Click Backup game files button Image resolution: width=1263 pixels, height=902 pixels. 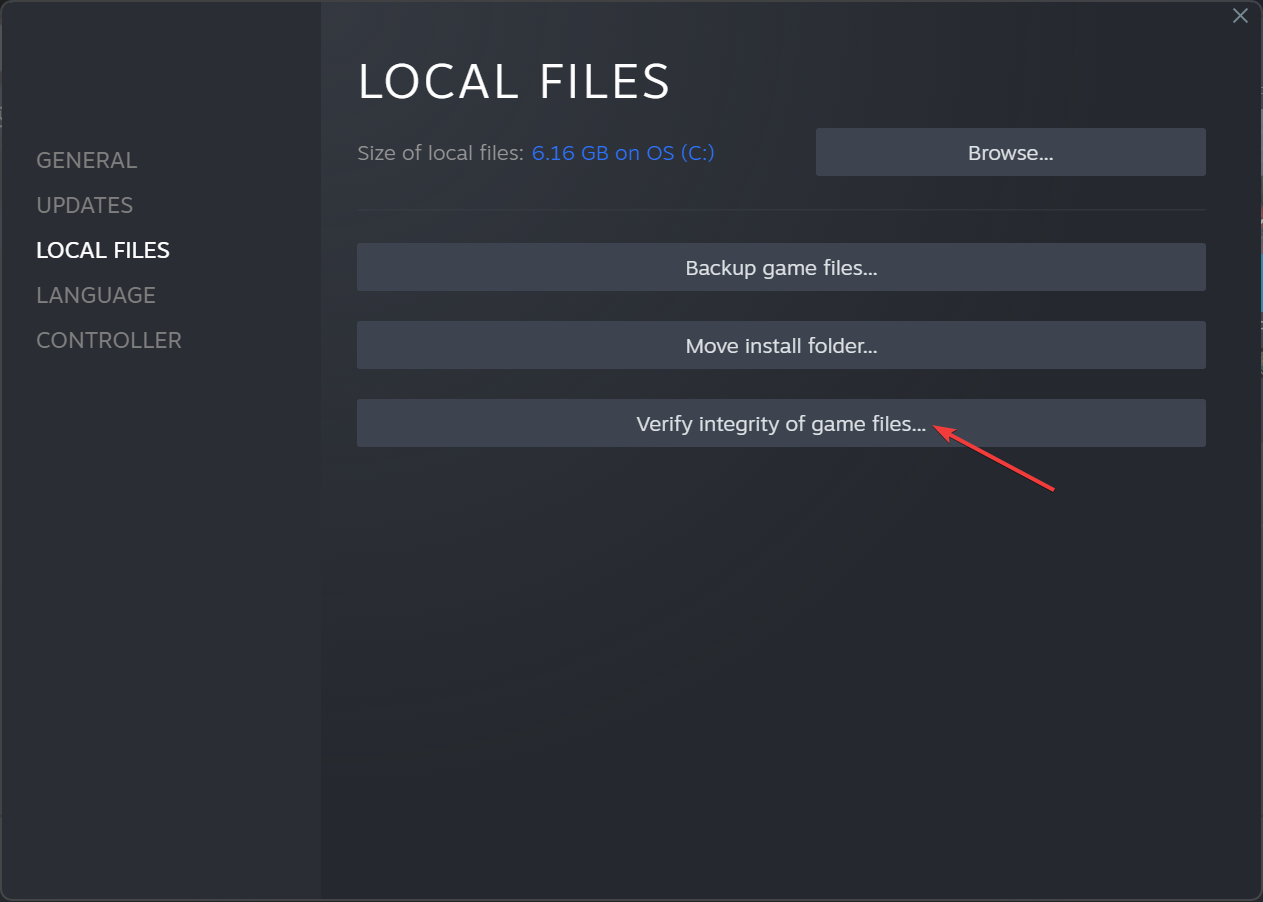[x=781, y=267]
